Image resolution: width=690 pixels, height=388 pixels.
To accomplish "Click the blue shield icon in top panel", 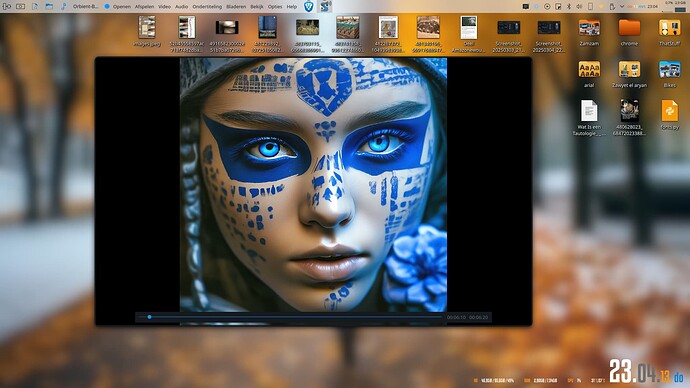I will (x=309, y=6).
